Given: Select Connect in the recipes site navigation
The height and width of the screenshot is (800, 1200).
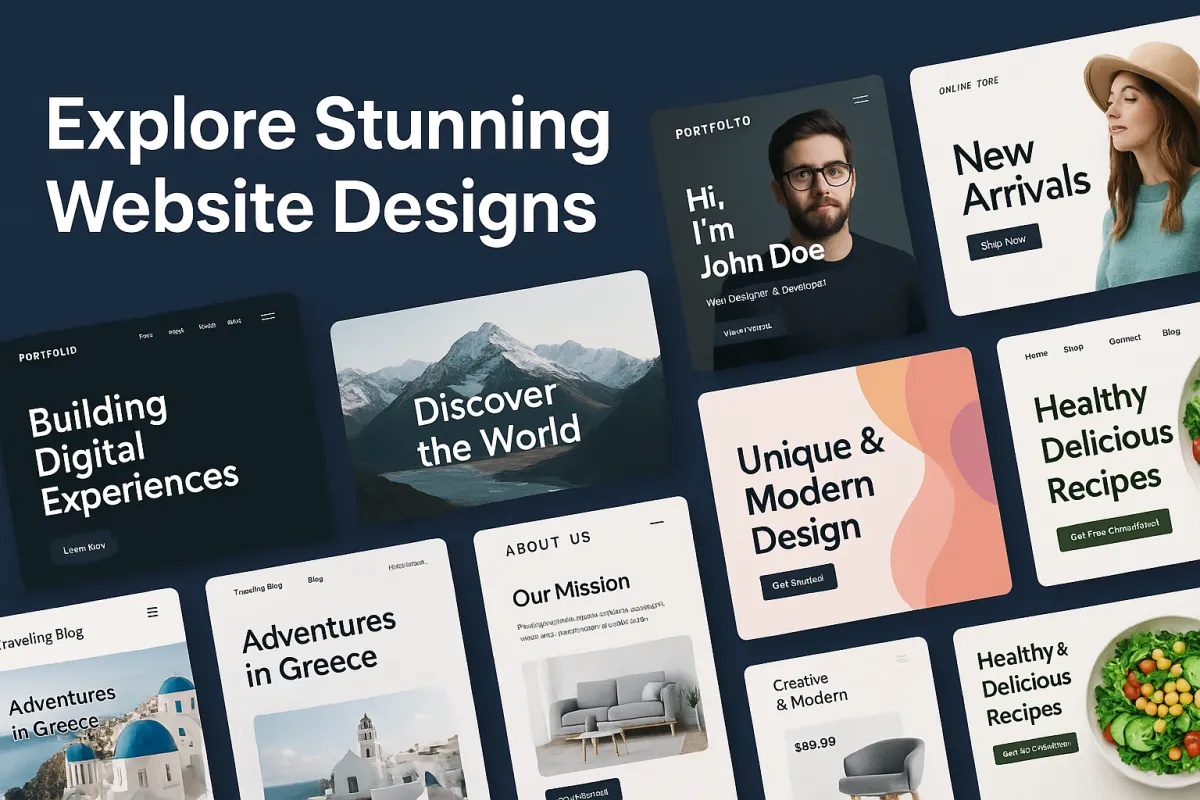Looking at the screenshot, I should pos(1125,340).
